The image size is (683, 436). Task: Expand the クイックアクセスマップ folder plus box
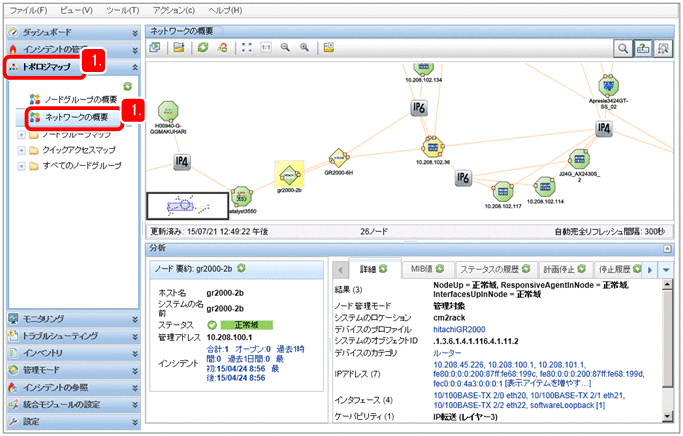click(21, 150)
